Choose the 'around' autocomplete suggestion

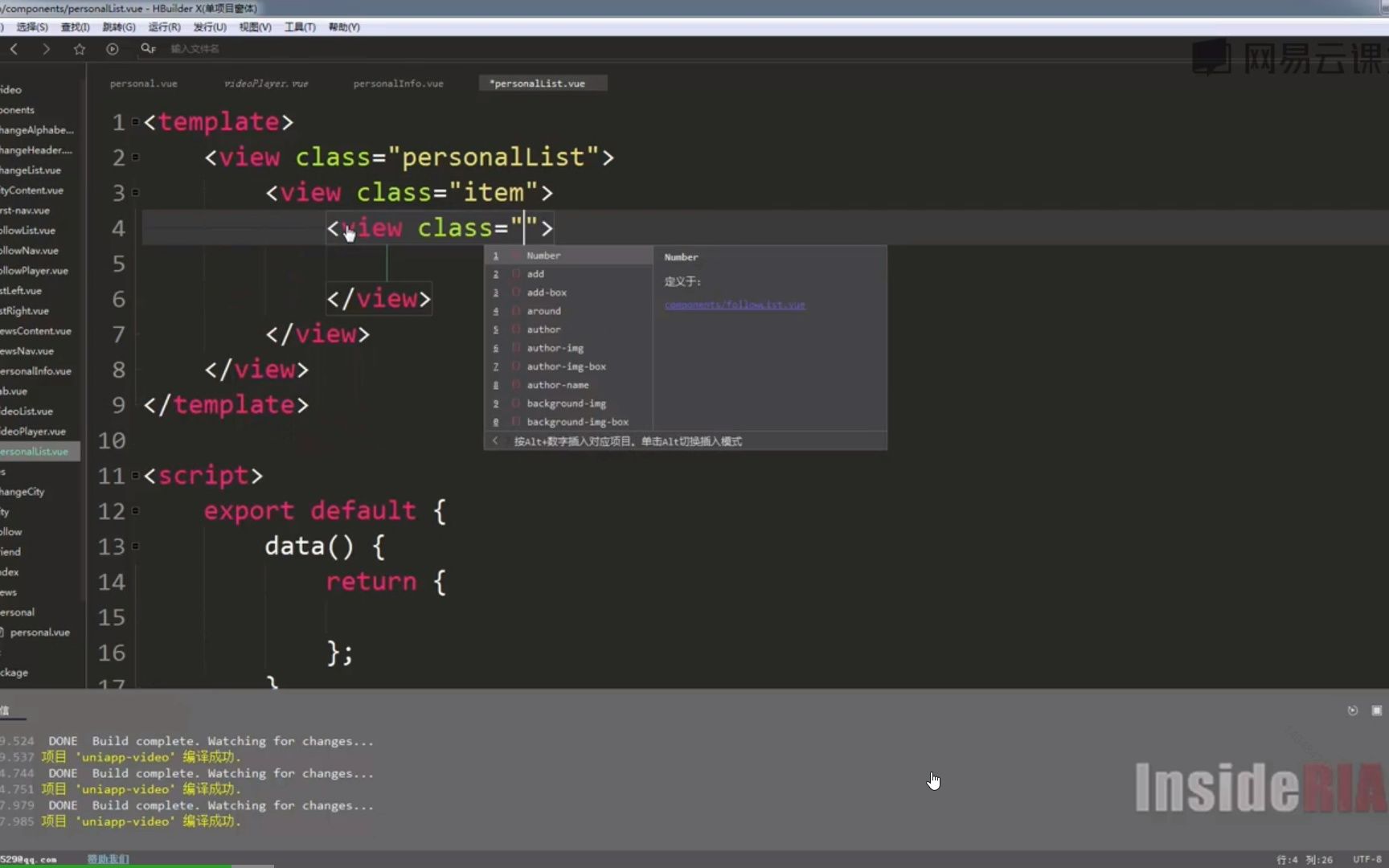(568, 311)
